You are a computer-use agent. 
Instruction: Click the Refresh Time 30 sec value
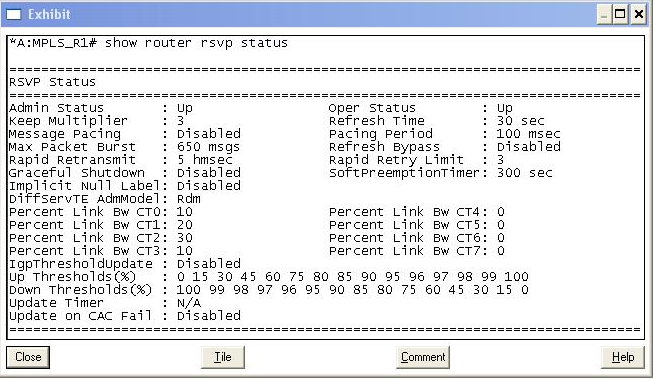[x=520, y=121]
